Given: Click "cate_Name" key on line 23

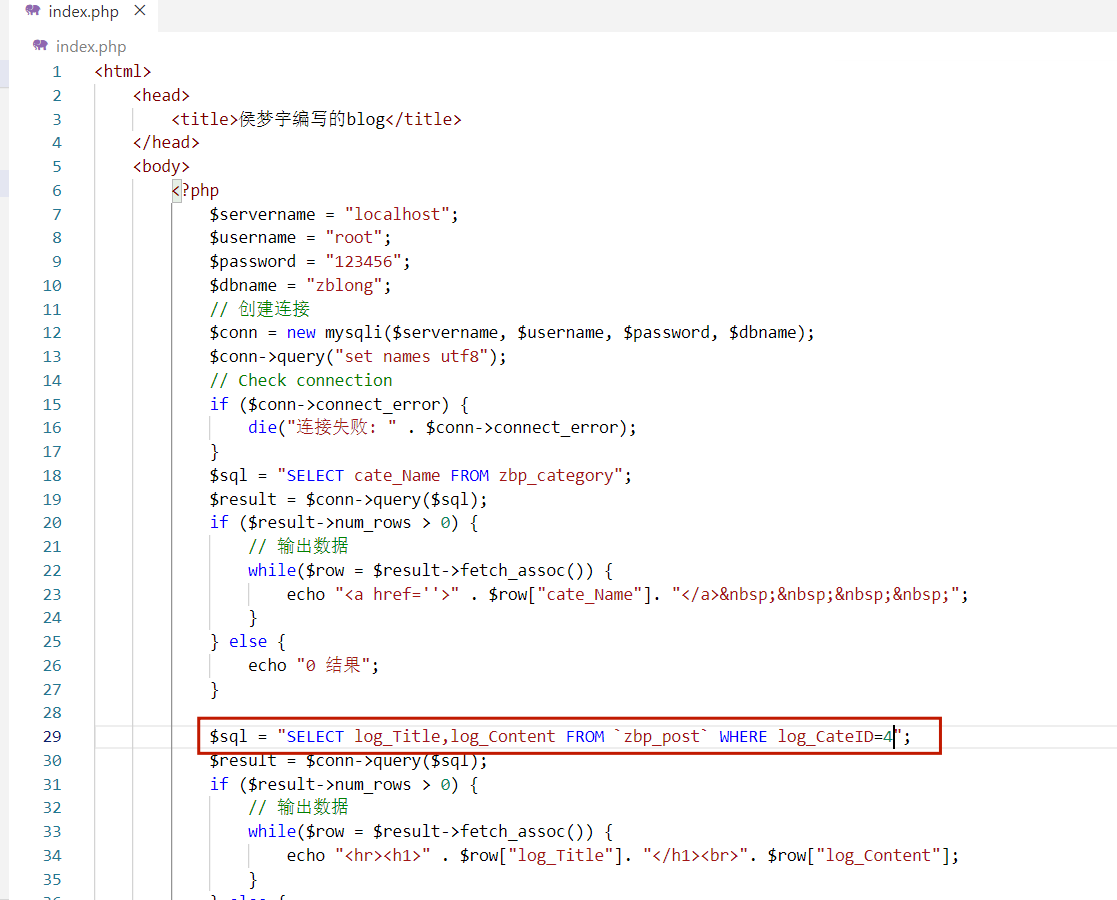Looking at the screenshot, I should pos(590,594).
